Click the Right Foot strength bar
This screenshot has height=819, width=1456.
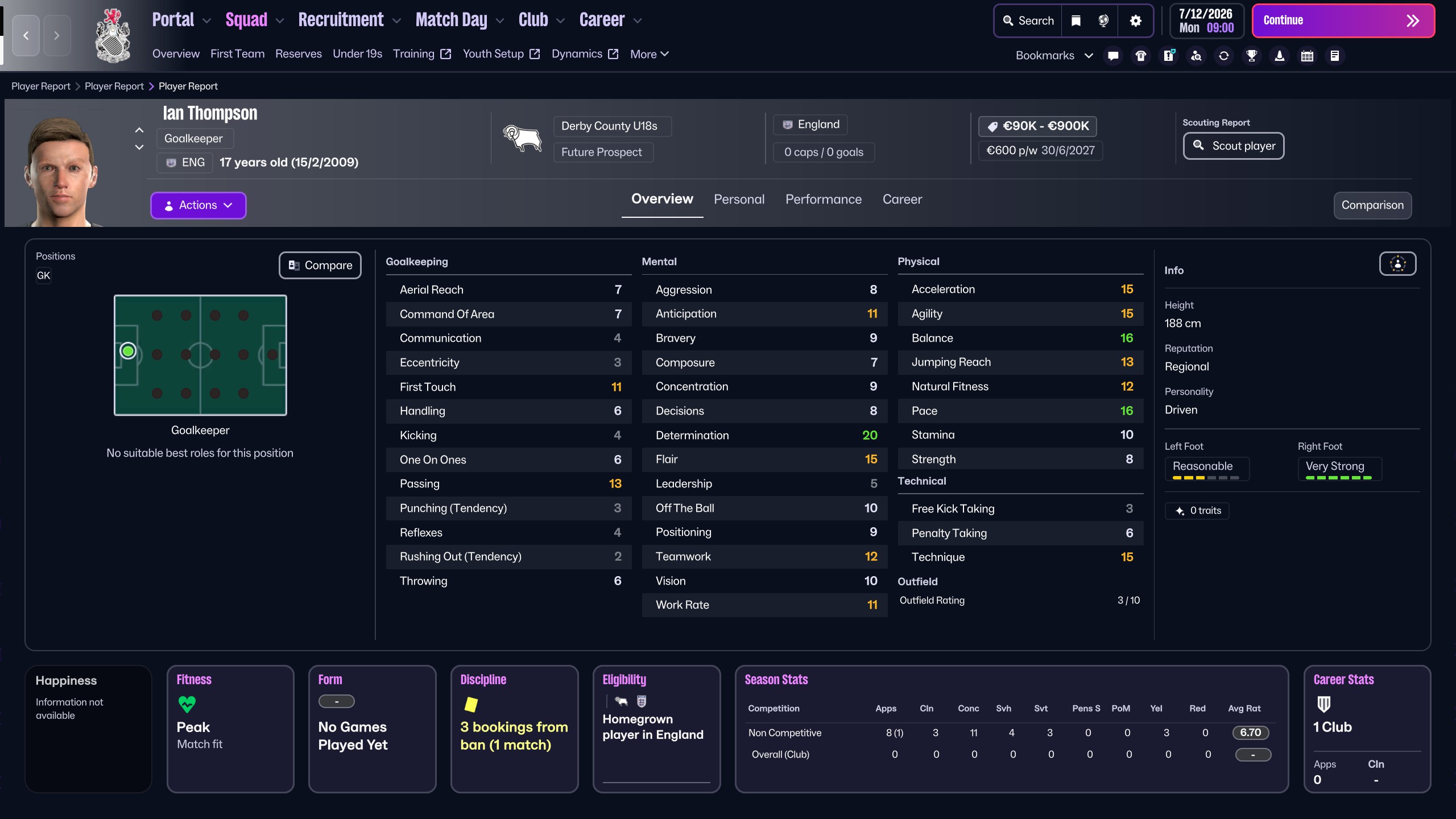coord(1338,478)
